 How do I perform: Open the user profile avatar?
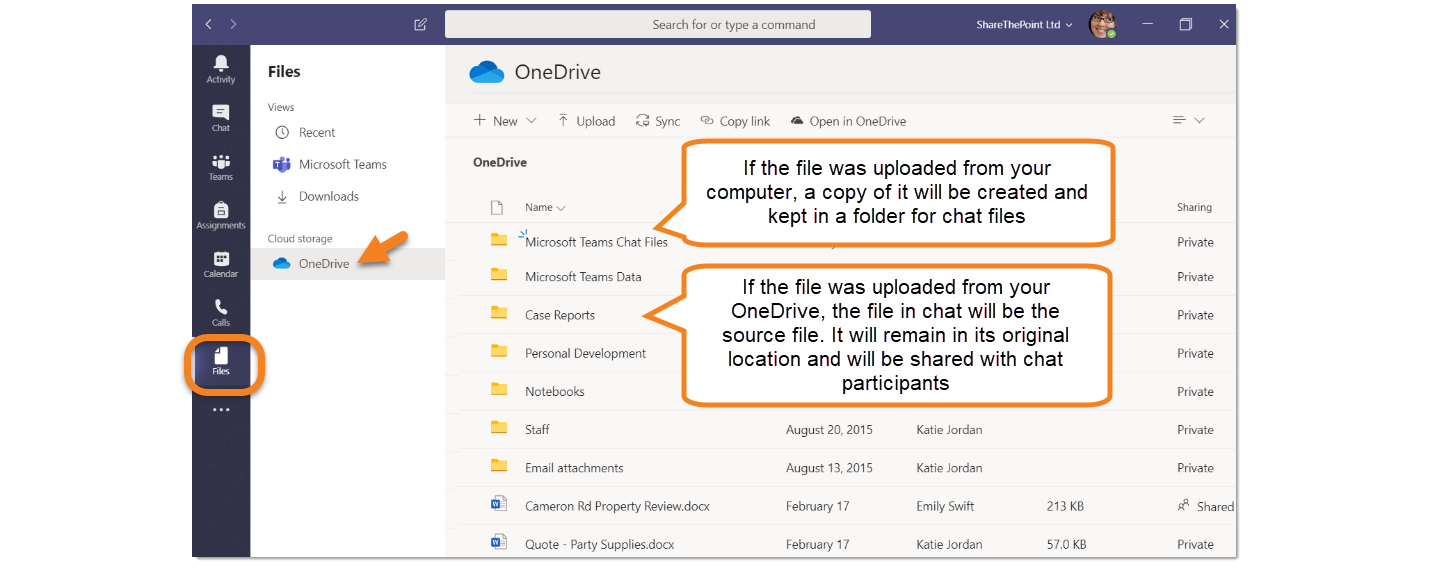pyautogui.click(x=1102, y=24)
